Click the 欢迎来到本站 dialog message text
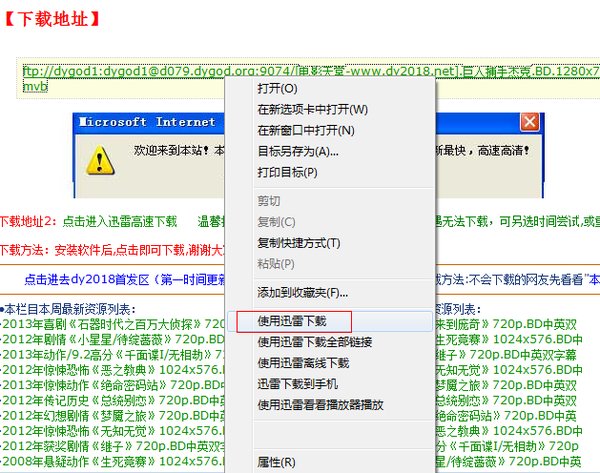 pos(179,150)
